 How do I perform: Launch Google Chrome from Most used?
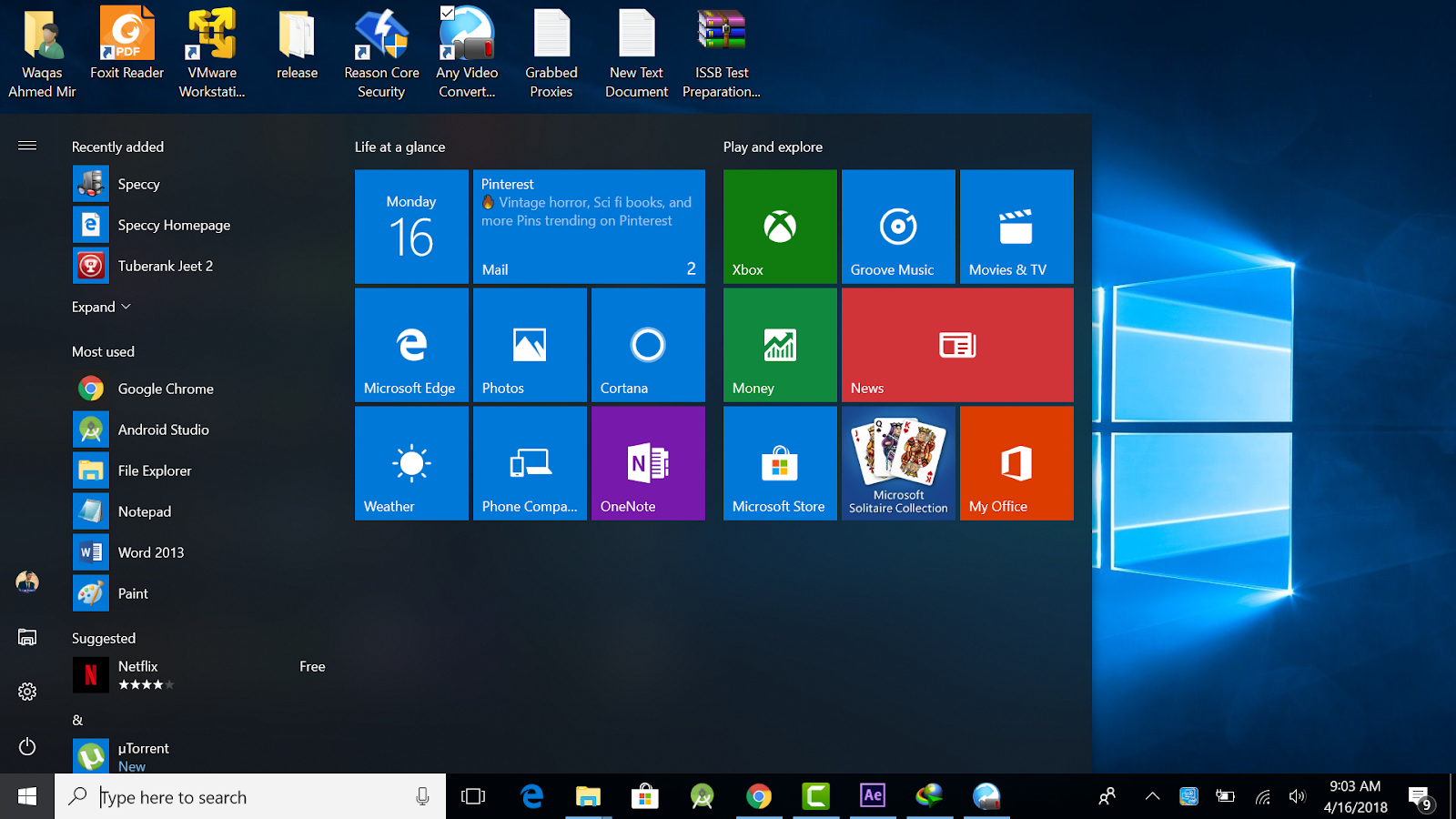point(199,389)
